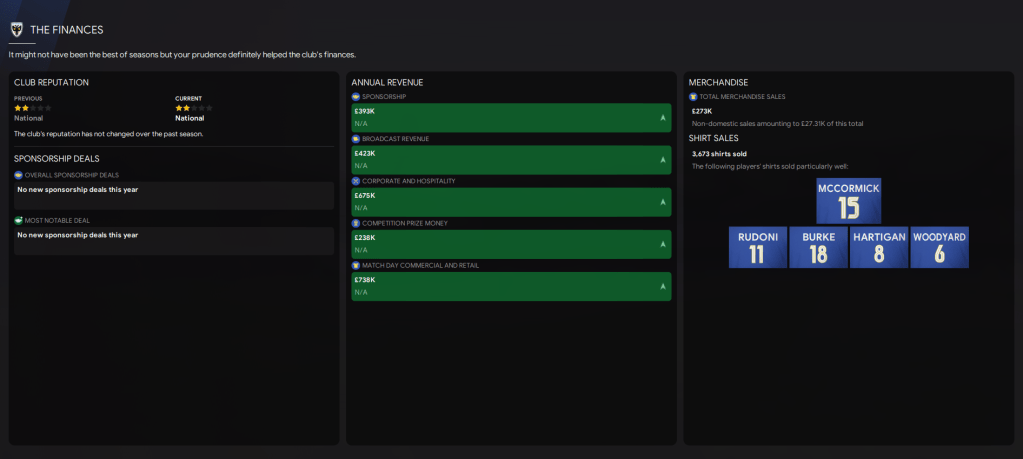The image size is (1023, 459).
Task: Click the Total Merchandise Sales shirt icon
Action: (x=693, y=97)
